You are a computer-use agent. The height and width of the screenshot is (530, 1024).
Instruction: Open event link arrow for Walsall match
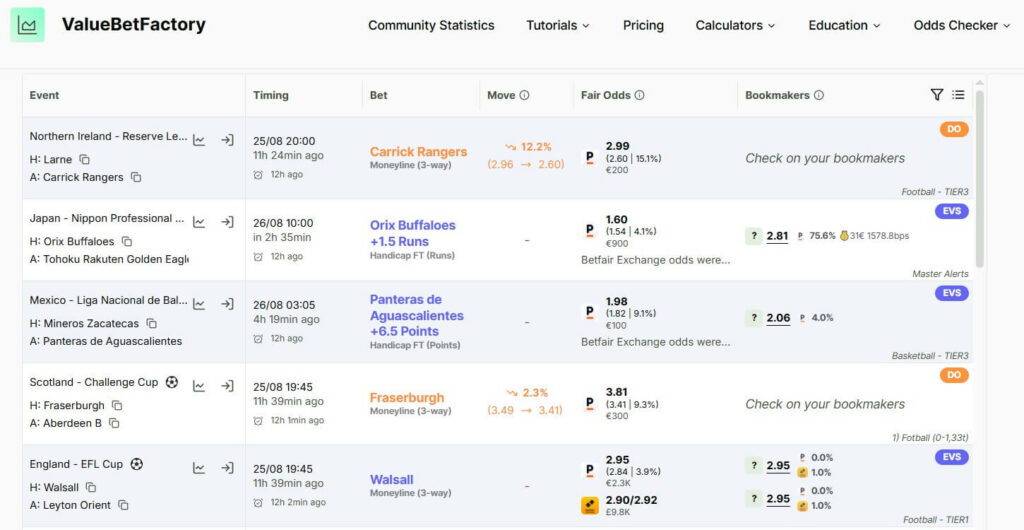tap(227, 468)
